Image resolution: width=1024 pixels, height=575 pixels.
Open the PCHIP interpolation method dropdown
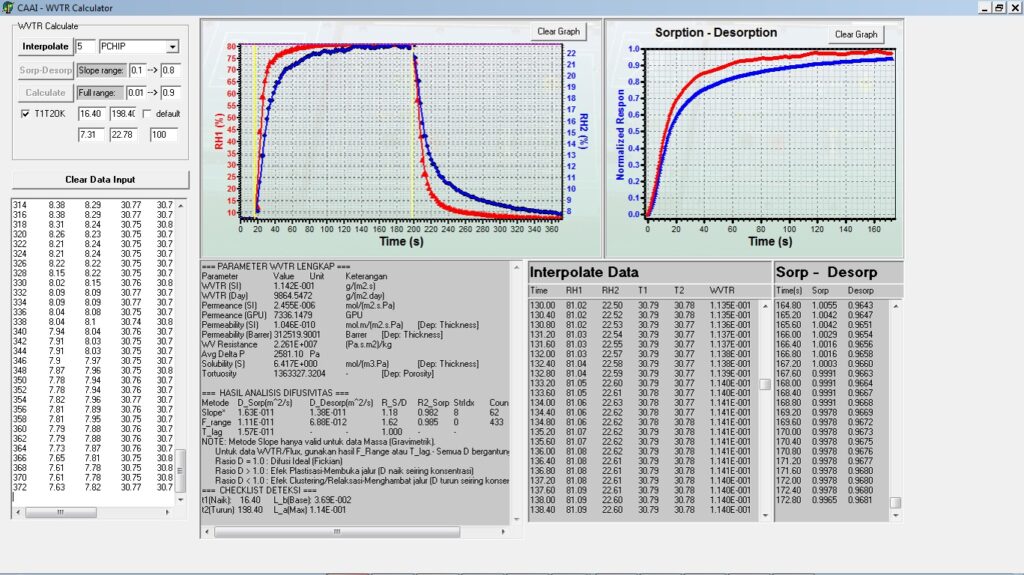tap(172, 47)
